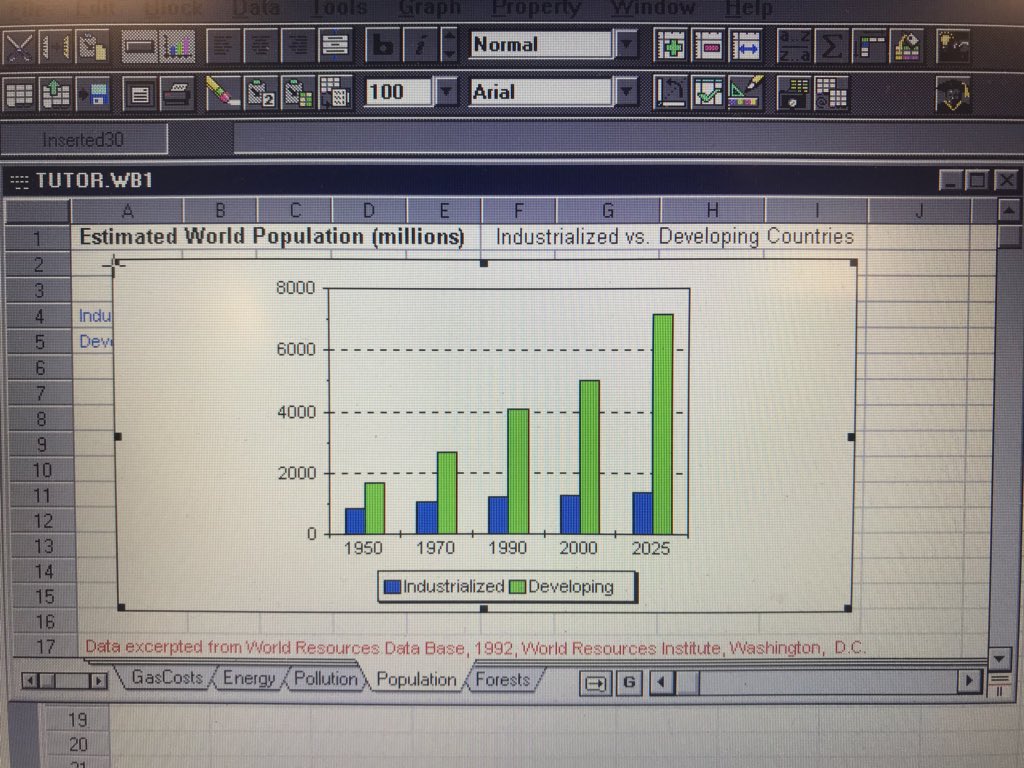The image size is (1024, 768).
Task: Click the Cut scissors icon
Action: [x=18, y=46]
